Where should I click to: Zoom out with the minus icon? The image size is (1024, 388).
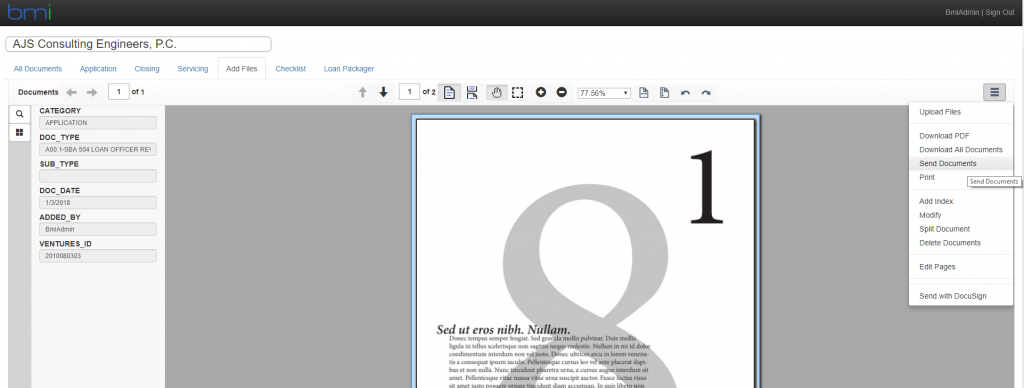pos(562,93)
